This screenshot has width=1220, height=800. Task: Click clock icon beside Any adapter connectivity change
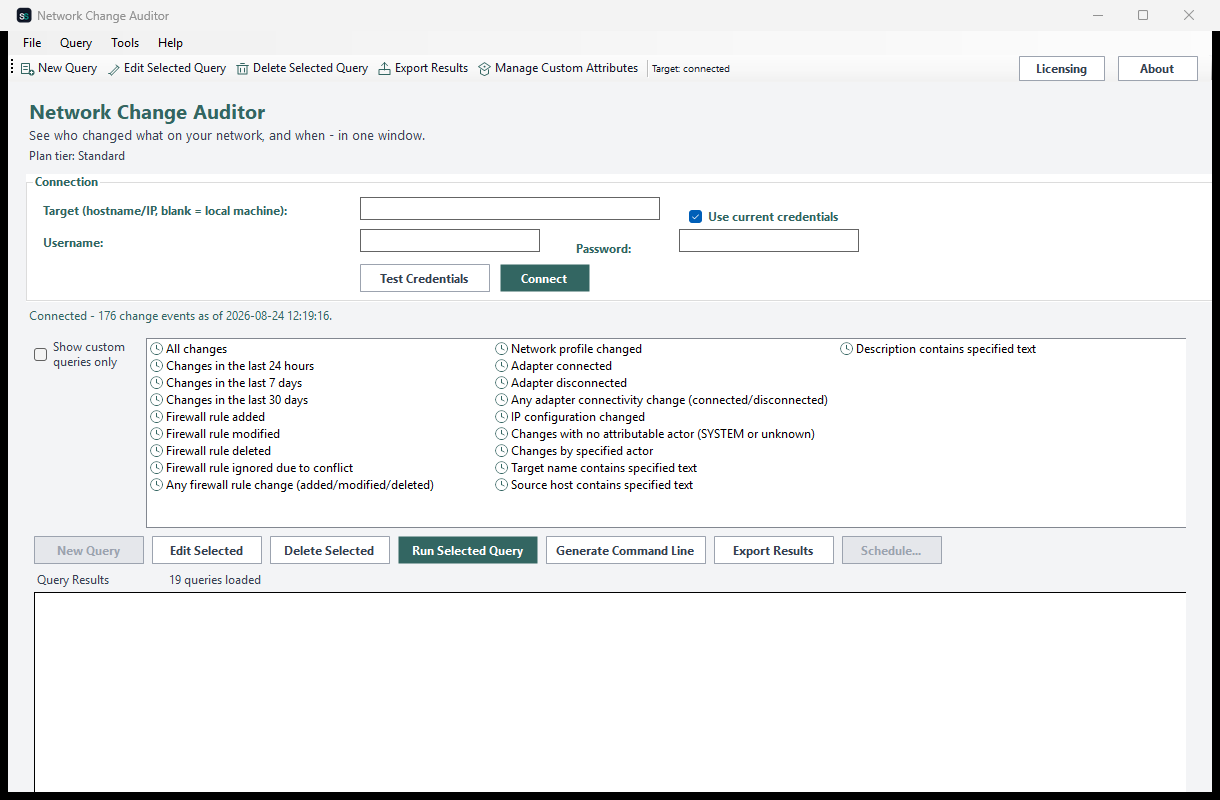(502, 400)
